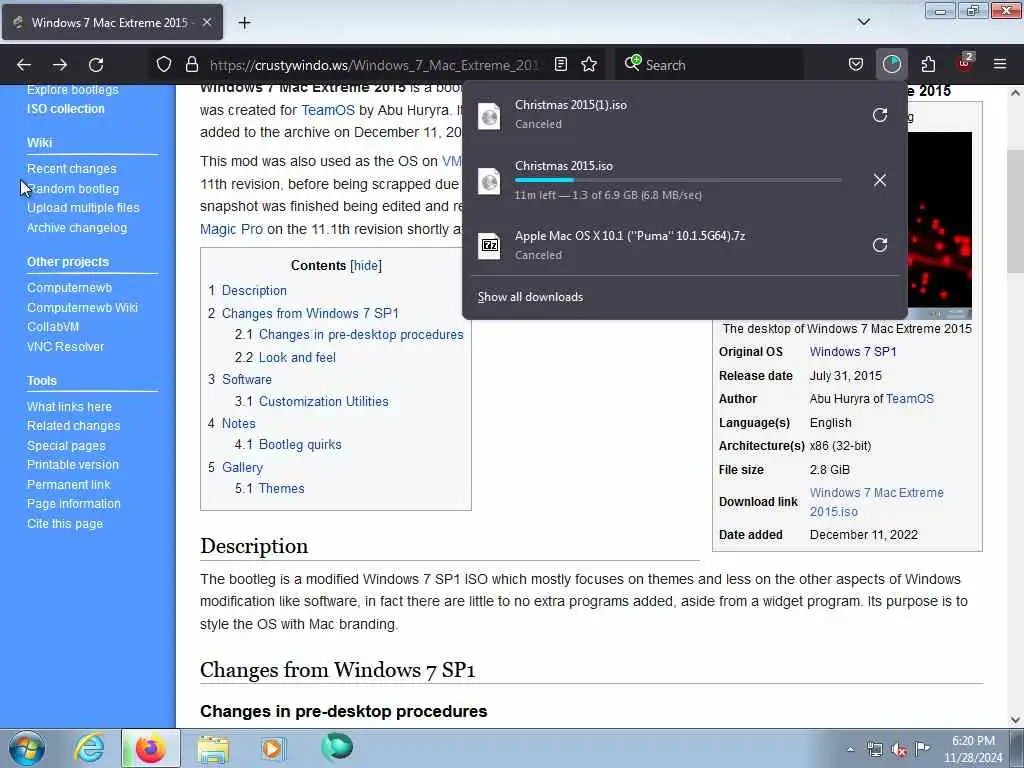Jump to Themes entry in contents
Viewport: 1024px width, 768px height.
click(x=281, y=488)
